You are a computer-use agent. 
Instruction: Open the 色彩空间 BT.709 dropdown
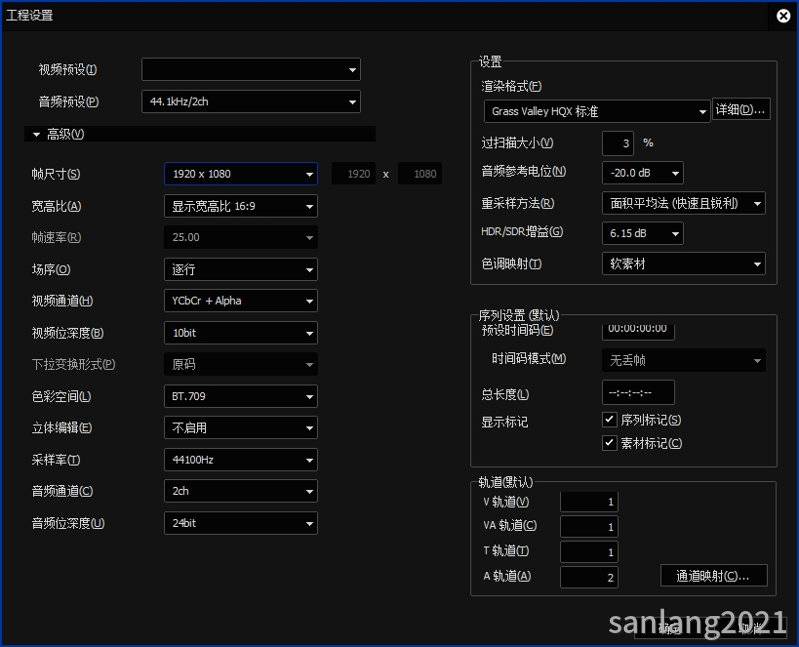[241, 396]
